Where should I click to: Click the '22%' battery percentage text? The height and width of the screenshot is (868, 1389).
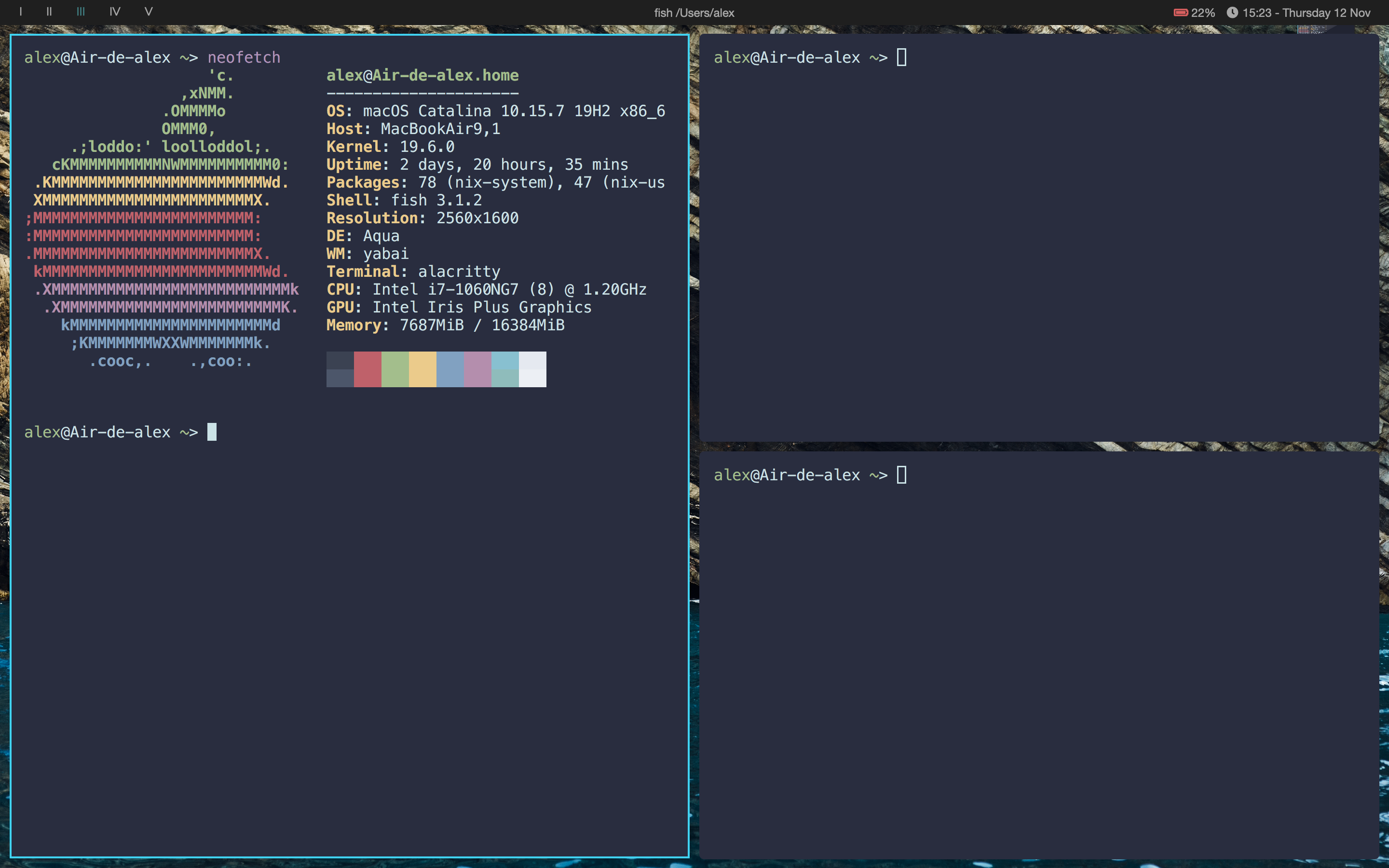(x=1203, y=12)
